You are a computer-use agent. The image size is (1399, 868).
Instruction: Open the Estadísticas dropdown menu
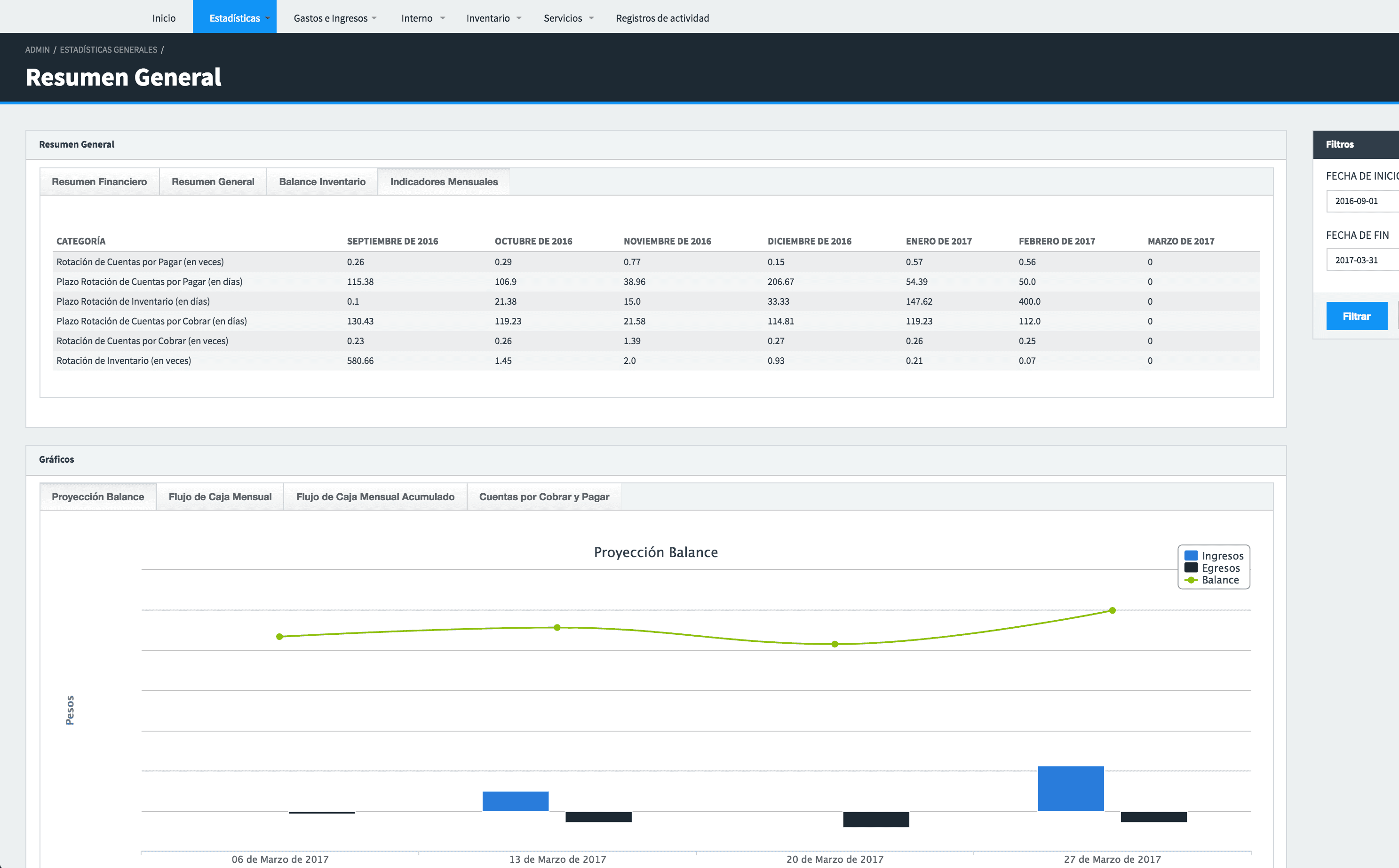(235, 17)
